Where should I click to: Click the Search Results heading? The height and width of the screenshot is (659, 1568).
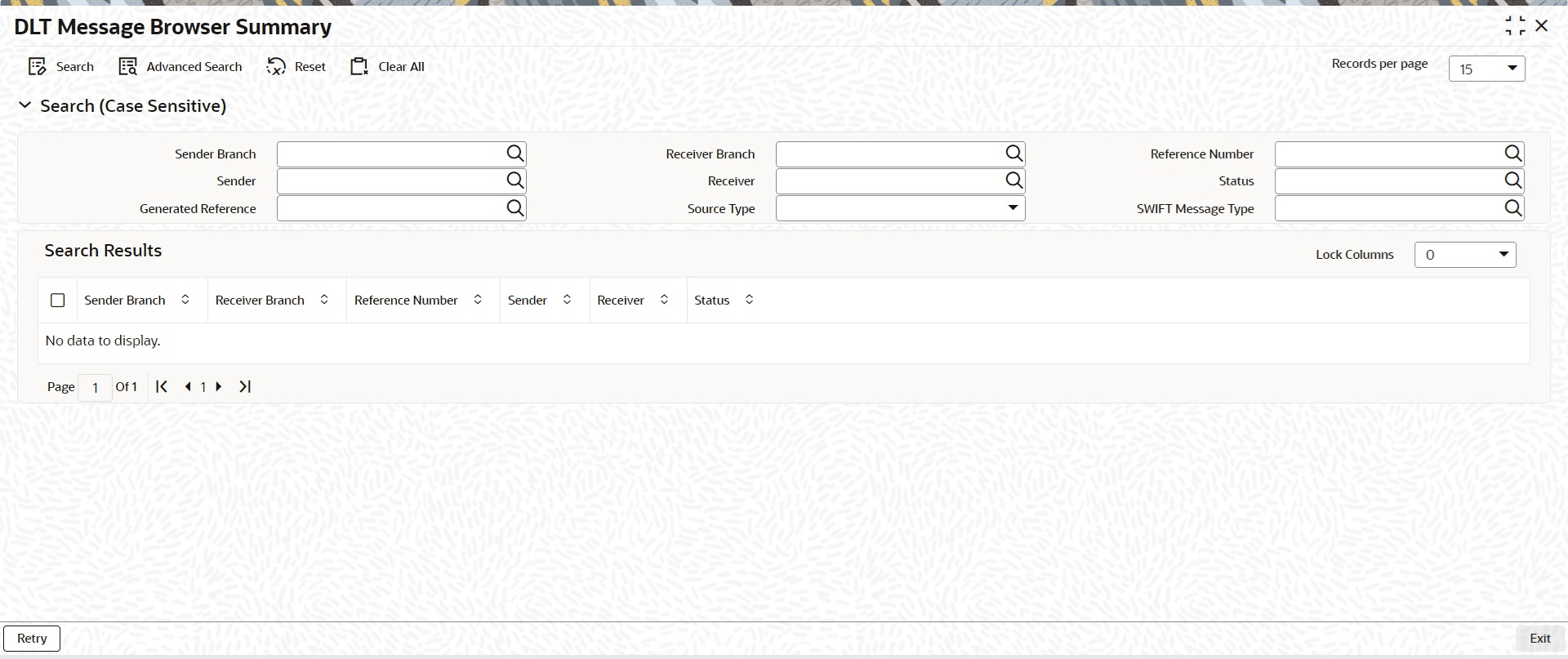tap(103, 251)
